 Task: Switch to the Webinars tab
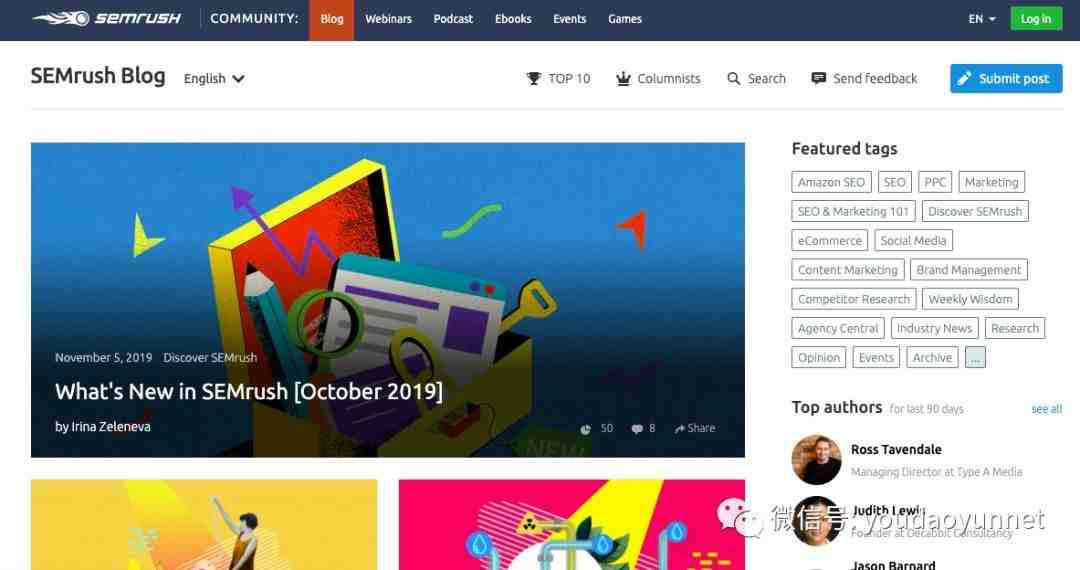coord(388,19)
